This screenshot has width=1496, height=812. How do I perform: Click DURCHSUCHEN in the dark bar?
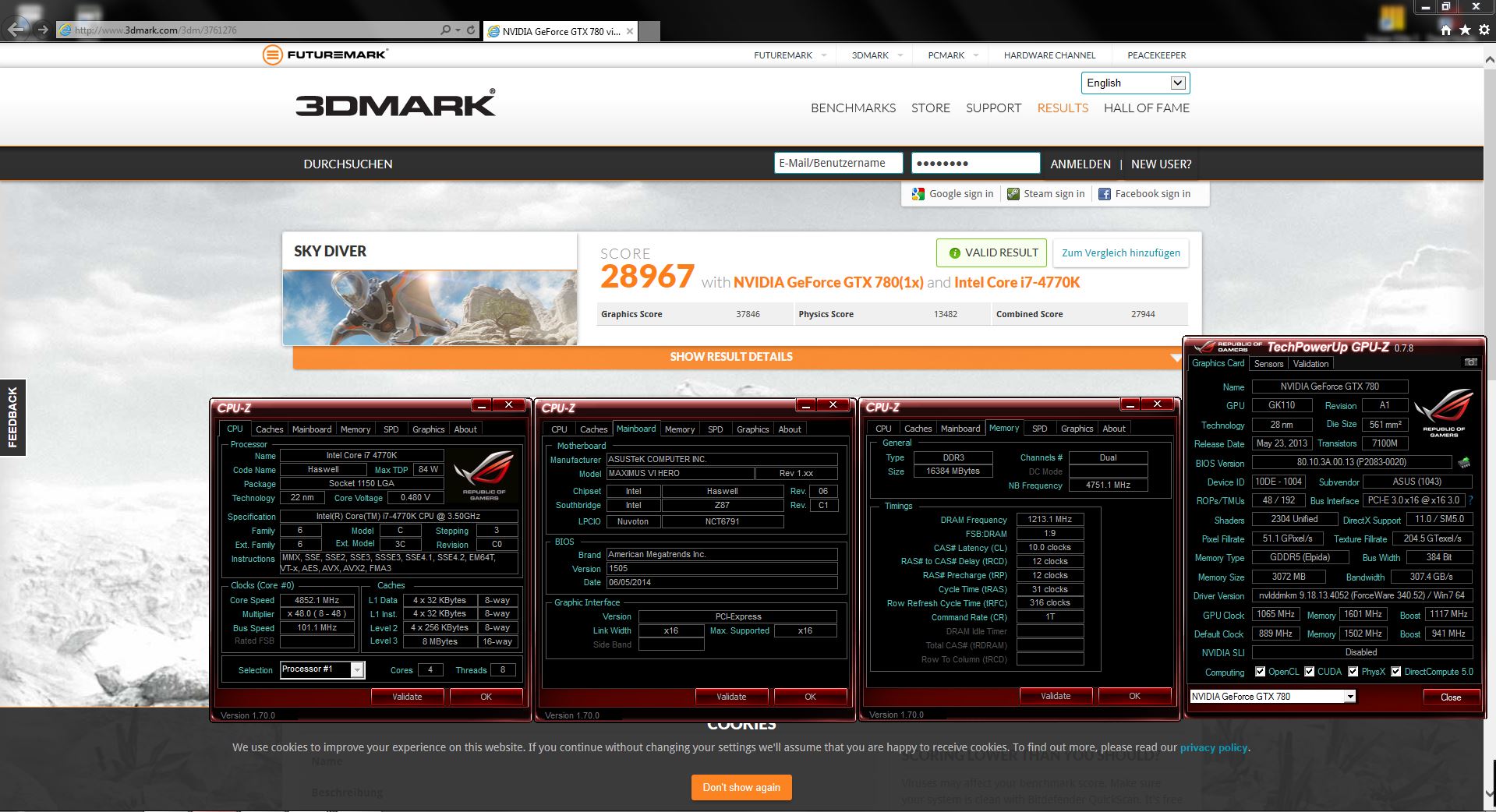pos(348,164)
